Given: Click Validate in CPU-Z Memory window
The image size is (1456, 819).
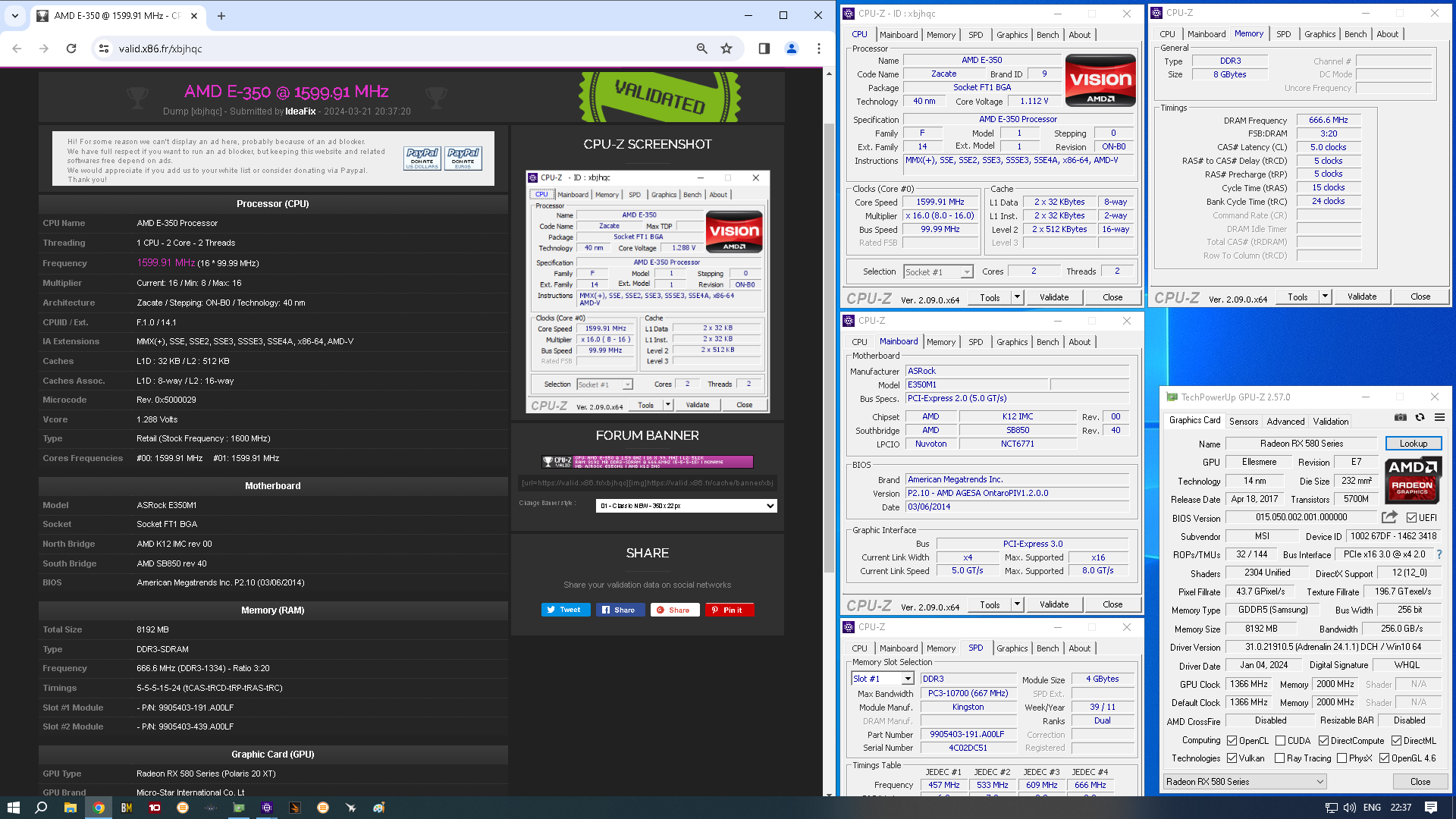Looking at the screenshot, I should [x=1362, y=297].
